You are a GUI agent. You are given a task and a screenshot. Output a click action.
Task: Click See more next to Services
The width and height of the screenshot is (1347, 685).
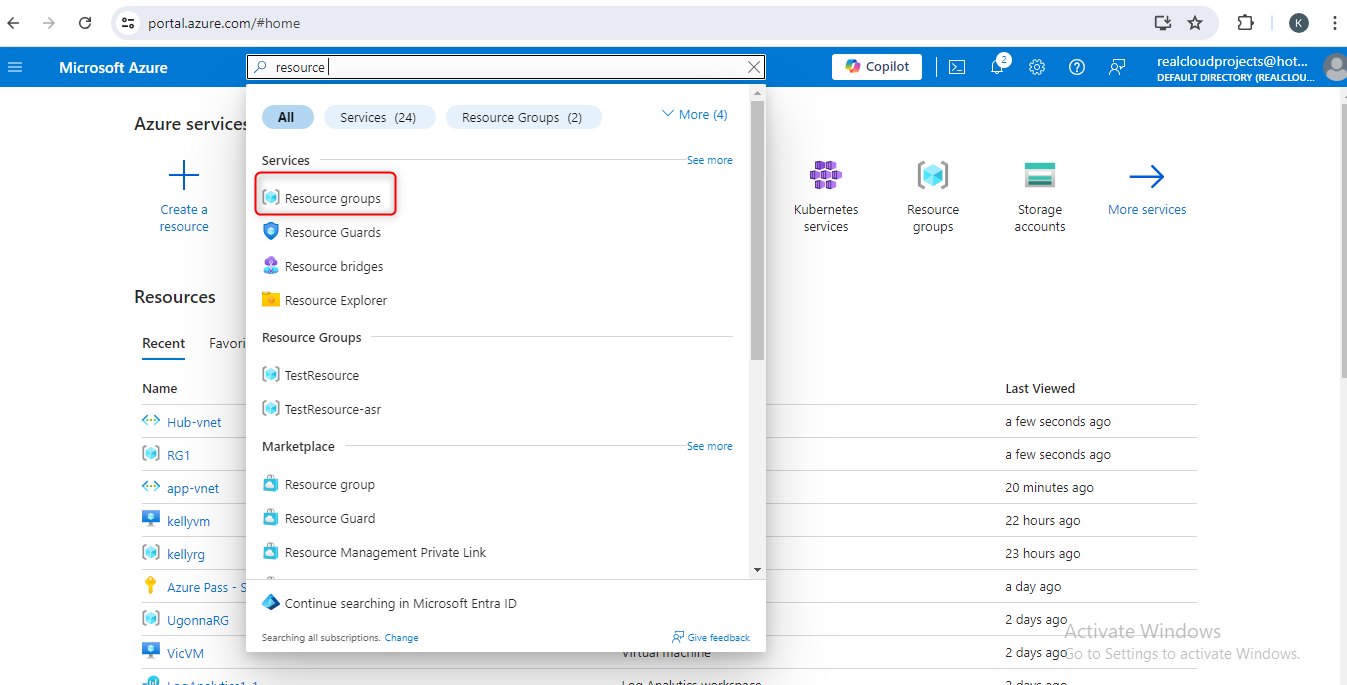coord(709,160)
